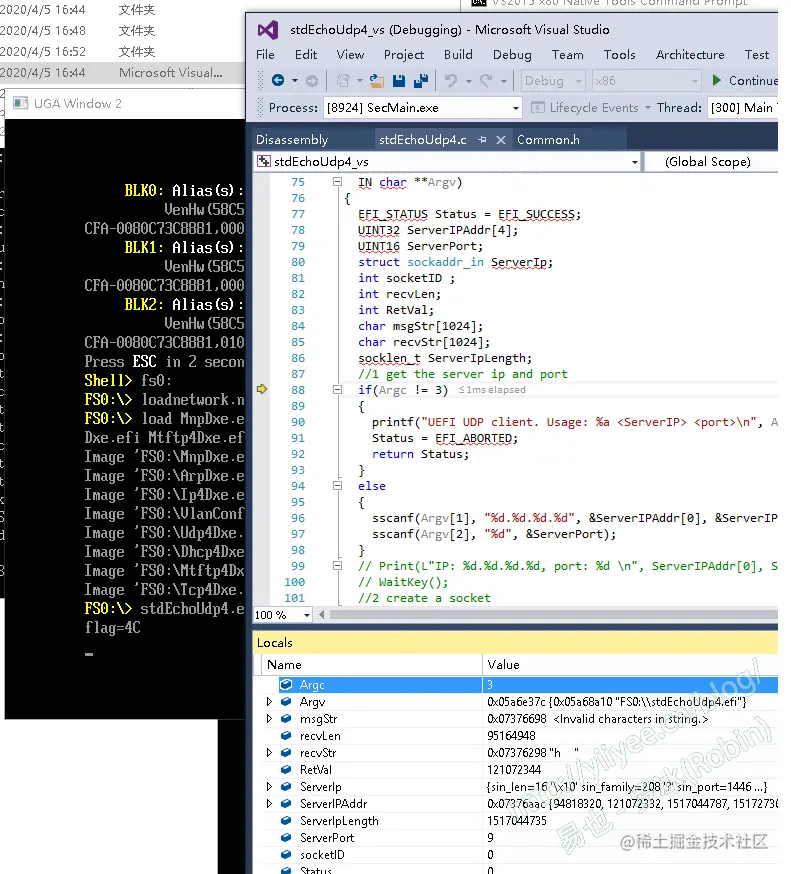Expand the ServerIPAddr array in Locals
This screenshot has width=791, height=874.
(x=269, y=803)
